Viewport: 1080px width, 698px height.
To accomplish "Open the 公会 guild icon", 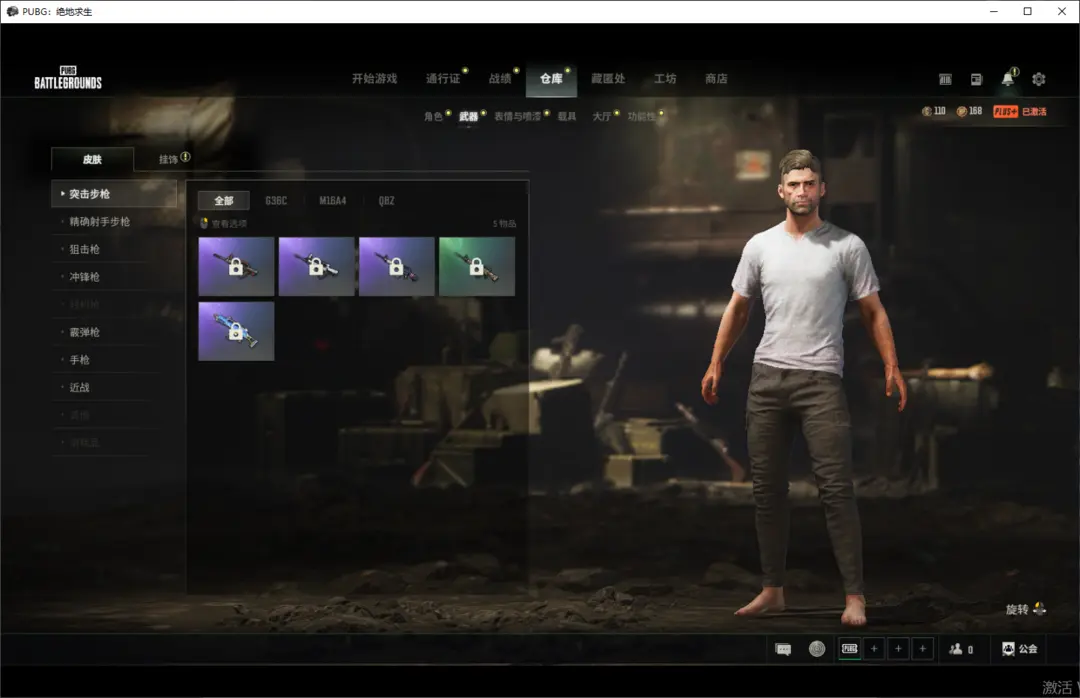I will tap(1008, 649).
